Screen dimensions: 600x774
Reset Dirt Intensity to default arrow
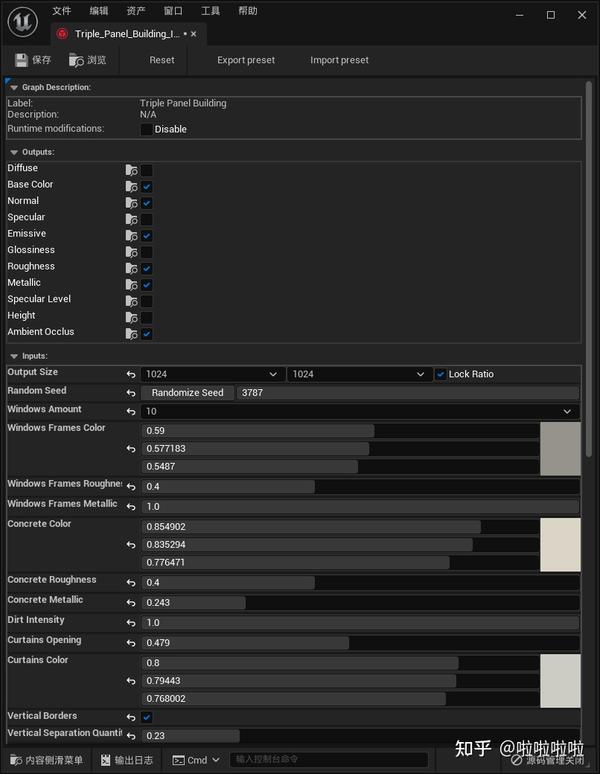pos(130,622)
